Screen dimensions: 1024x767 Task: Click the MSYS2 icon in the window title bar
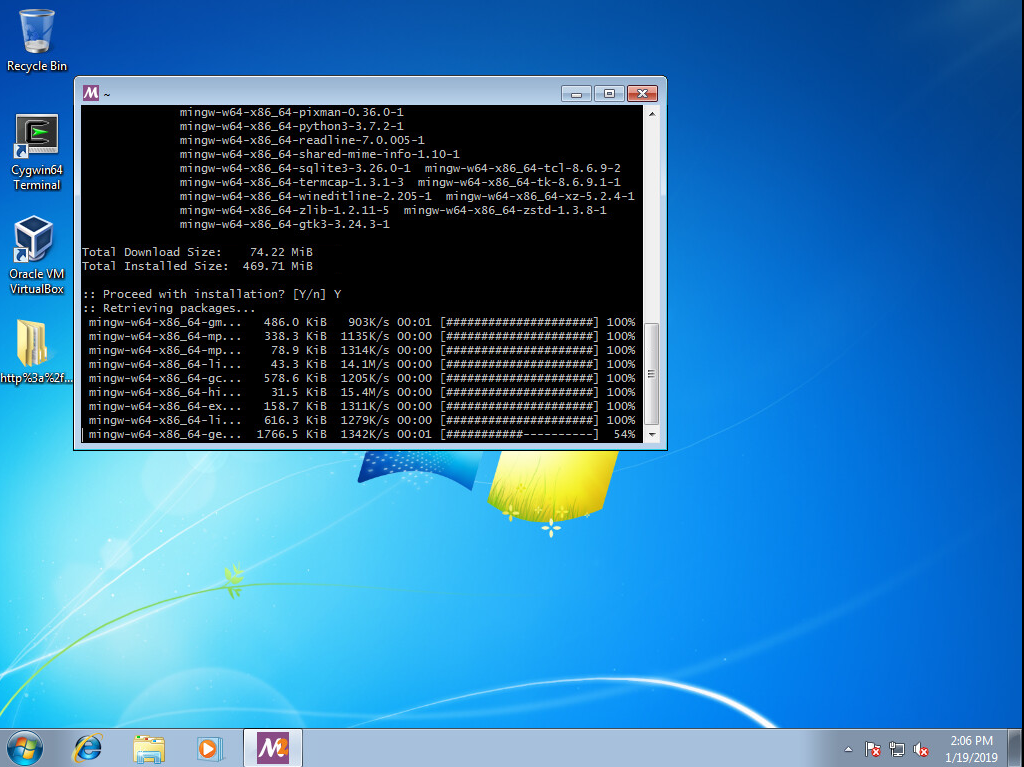pyautogui.click(x=91, y=93)
